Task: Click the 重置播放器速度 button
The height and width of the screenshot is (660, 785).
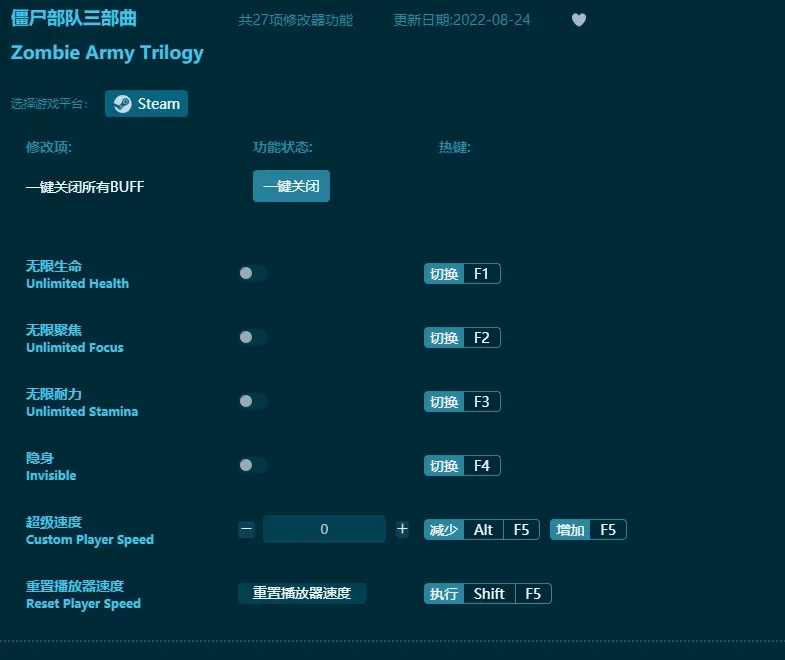Action: click(302, 593)
